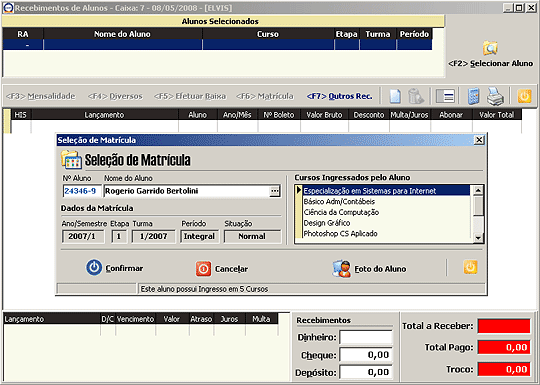Click the Etapa field value 1

click(119, 237)
